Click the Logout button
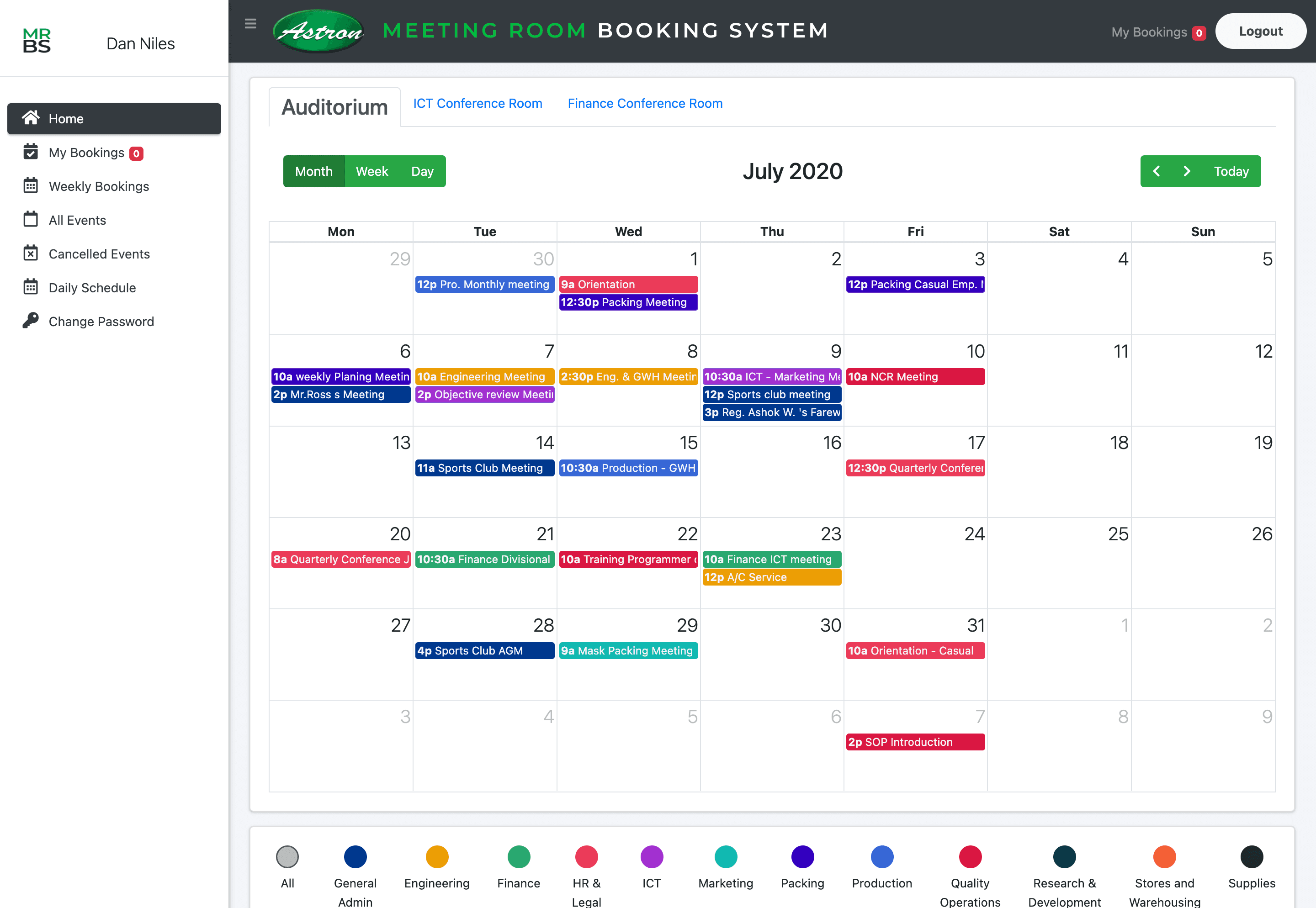This screenshot has width=1316, height=908. (1260, 32)
